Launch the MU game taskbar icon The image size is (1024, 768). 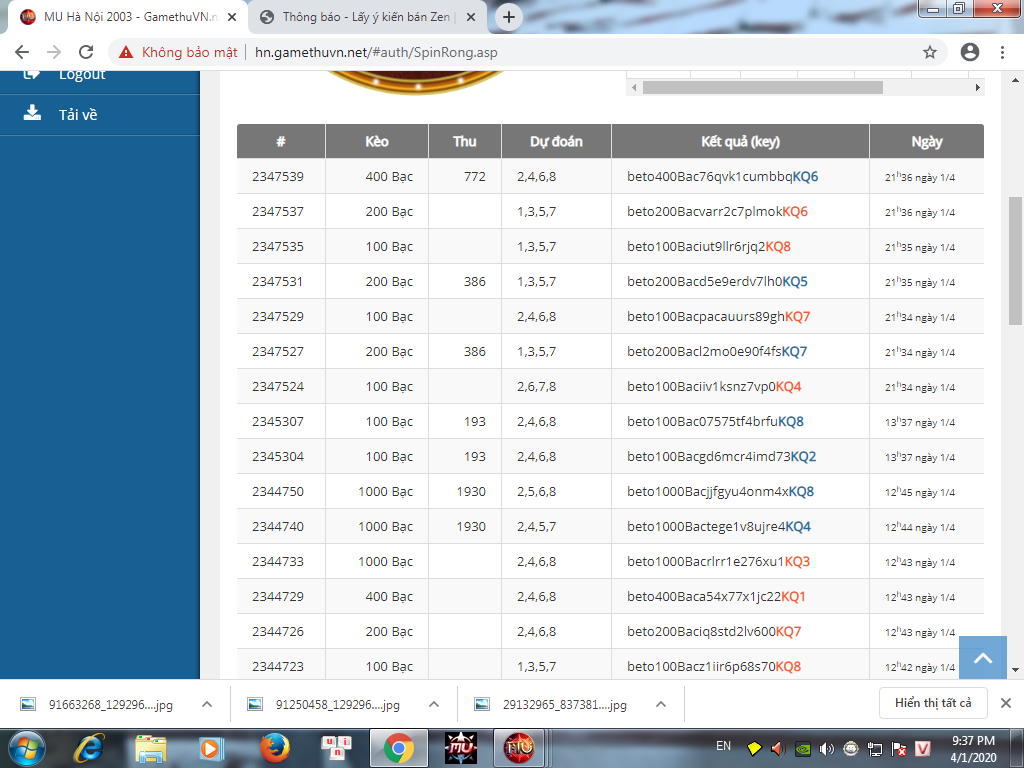[x=461, y=747]
